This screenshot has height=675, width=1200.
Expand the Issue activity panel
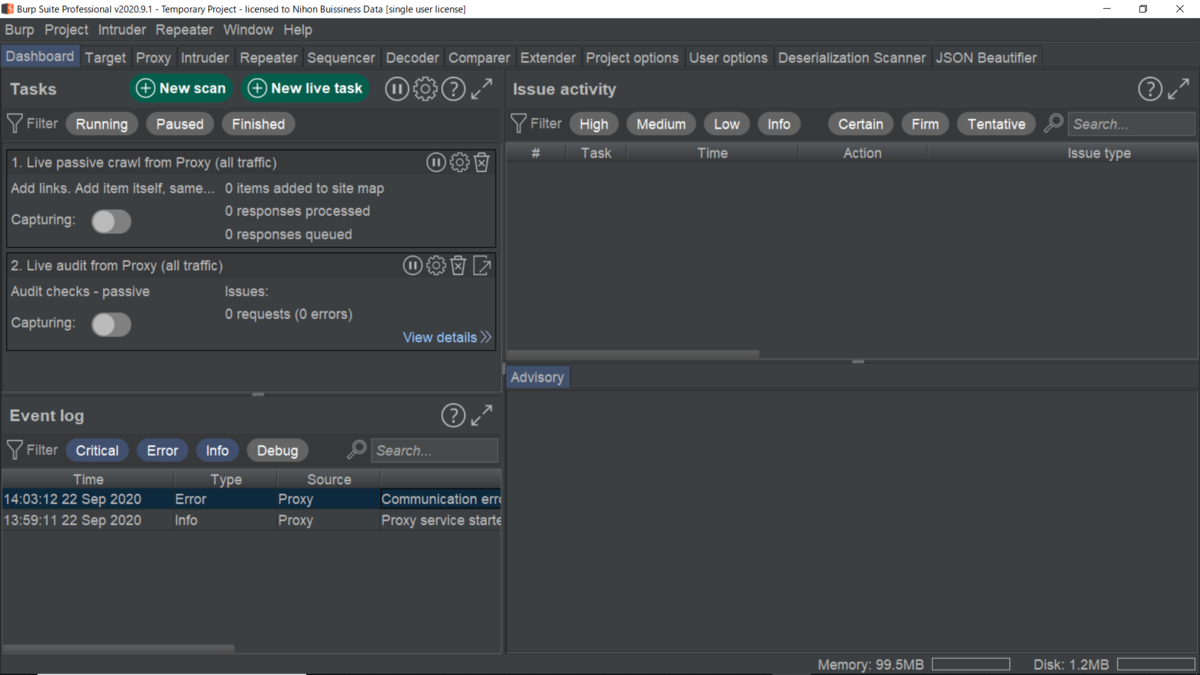point(1179,89)
